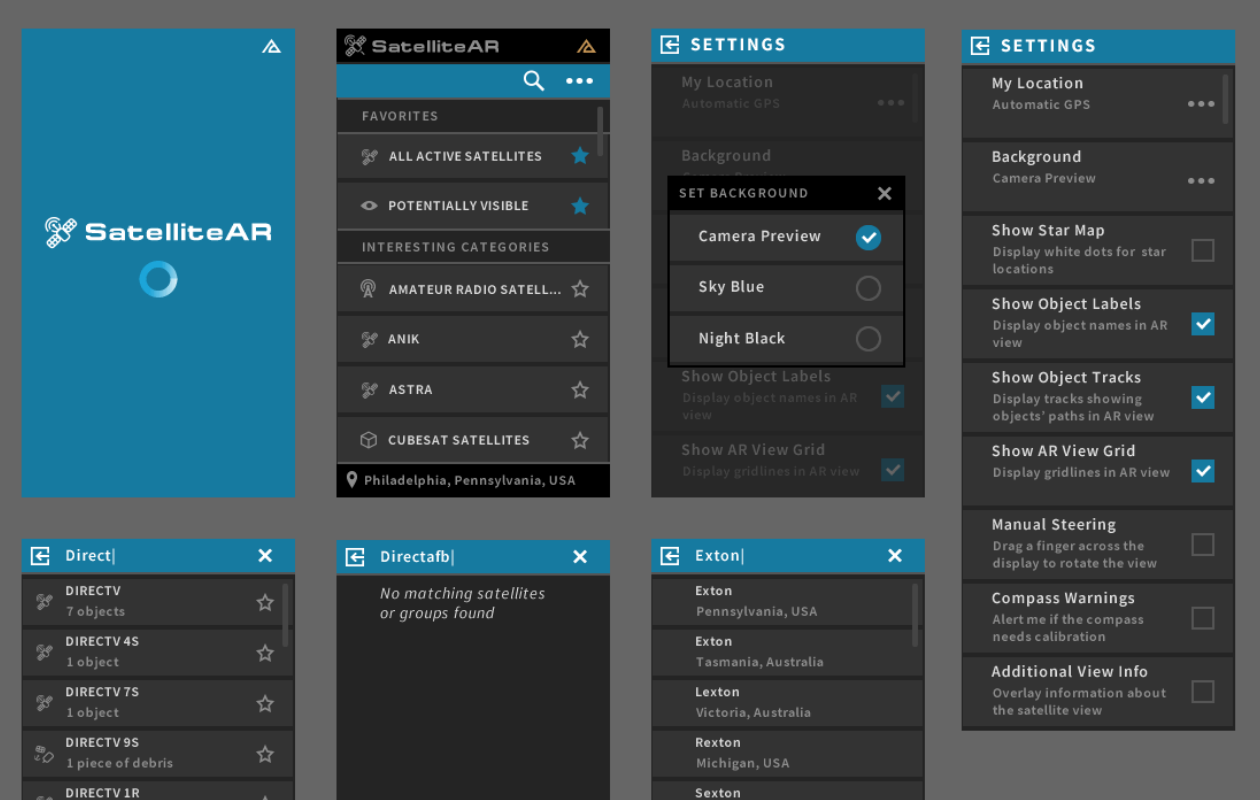Viewport: 1260px width, 800px height.
Task: Enable the Manual Steering checkbox
Action: point(1203,544)
